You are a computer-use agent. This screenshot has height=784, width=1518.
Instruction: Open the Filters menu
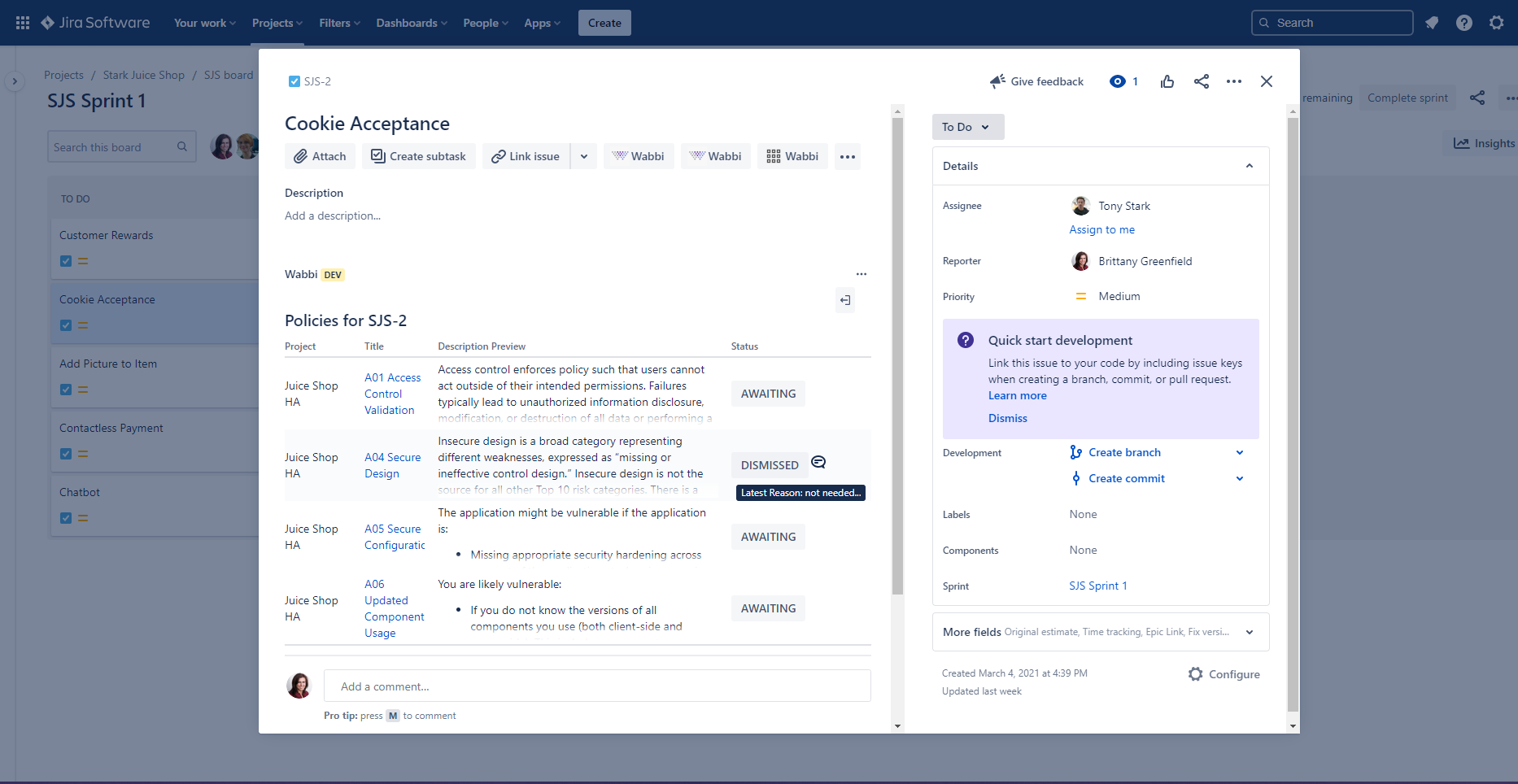(x=340, y=23)
